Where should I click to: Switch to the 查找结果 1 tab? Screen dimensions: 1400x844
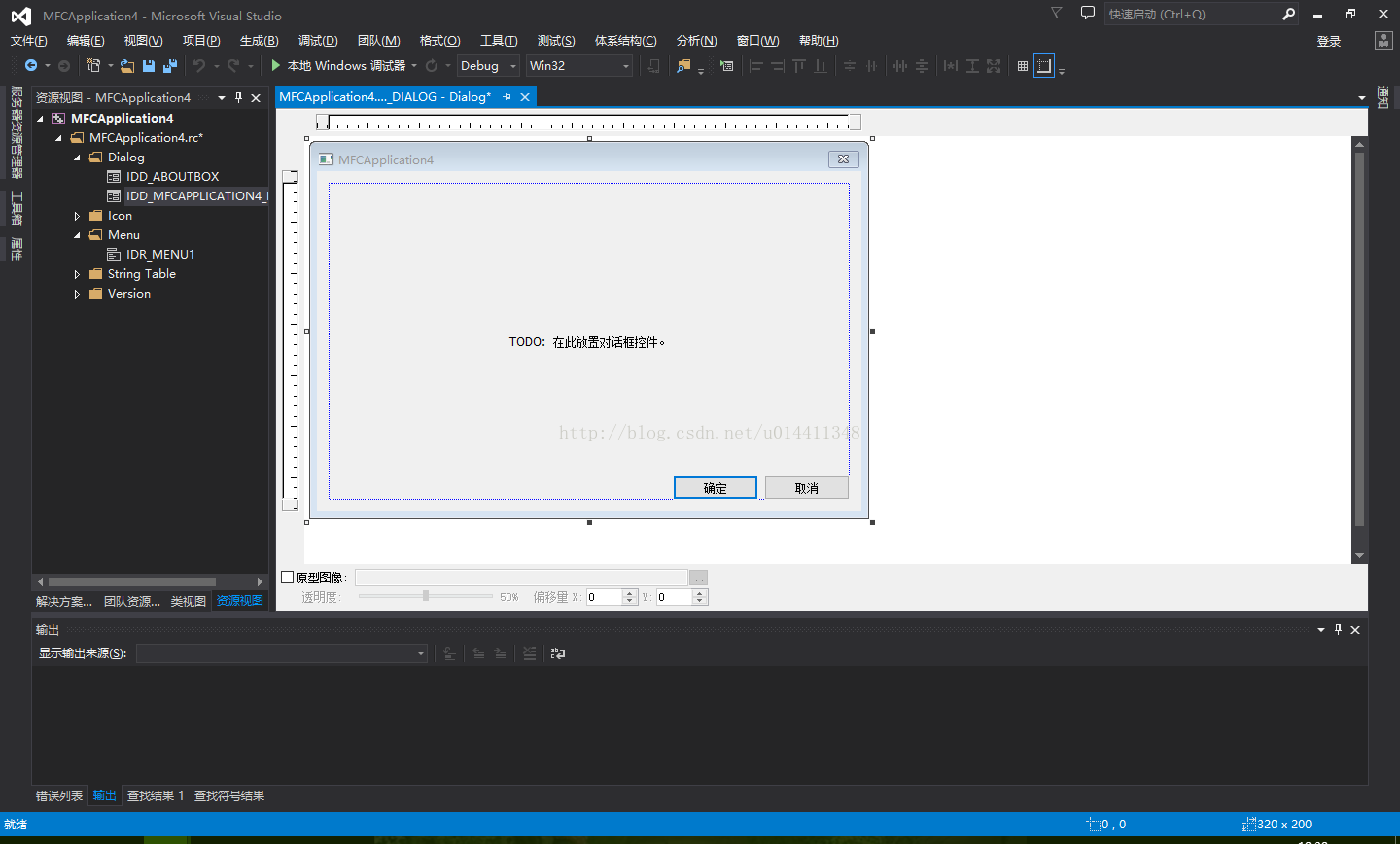pos(156,795)
